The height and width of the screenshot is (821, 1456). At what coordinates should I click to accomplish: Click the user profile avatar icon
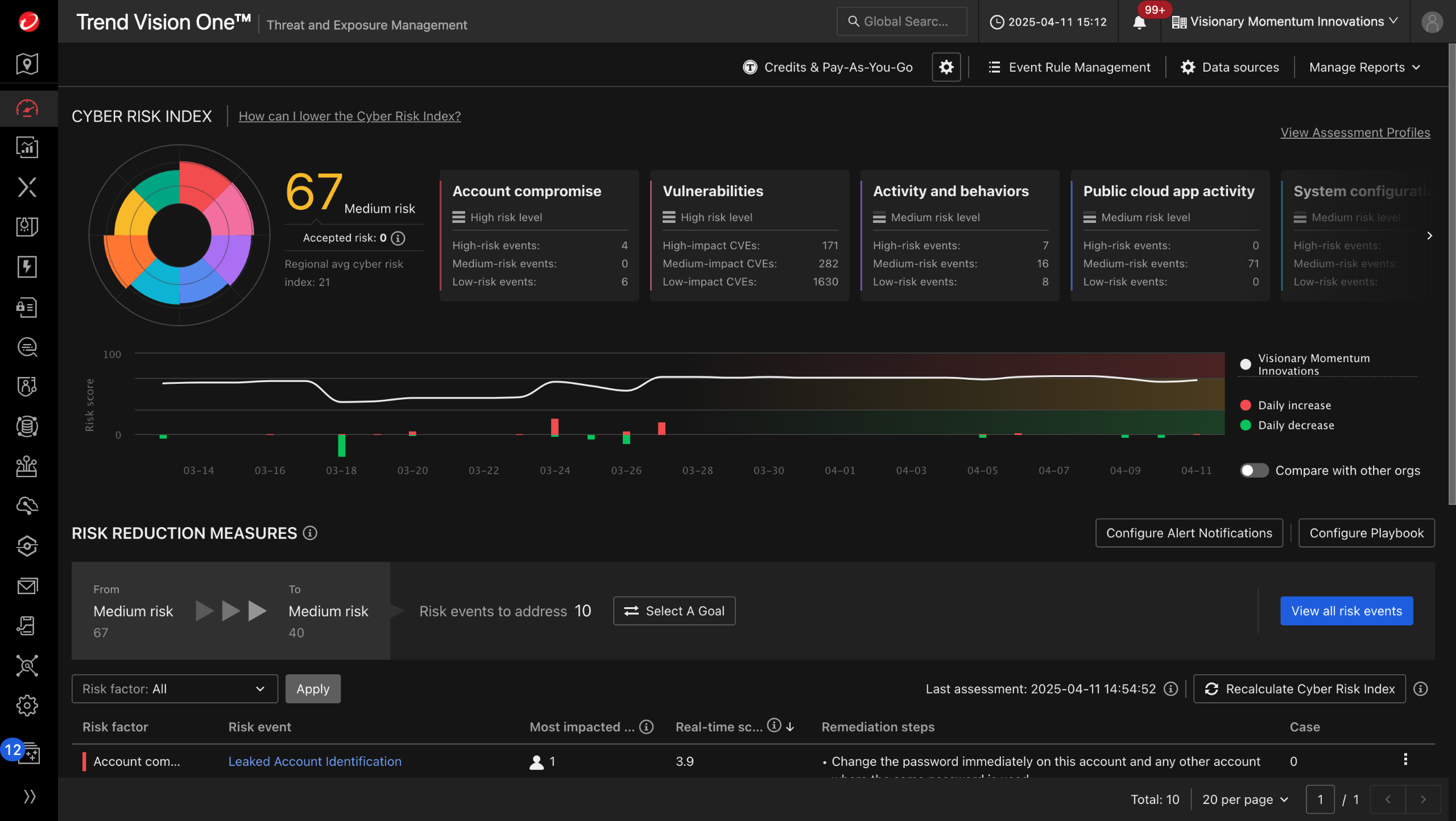click(1432, 22)
